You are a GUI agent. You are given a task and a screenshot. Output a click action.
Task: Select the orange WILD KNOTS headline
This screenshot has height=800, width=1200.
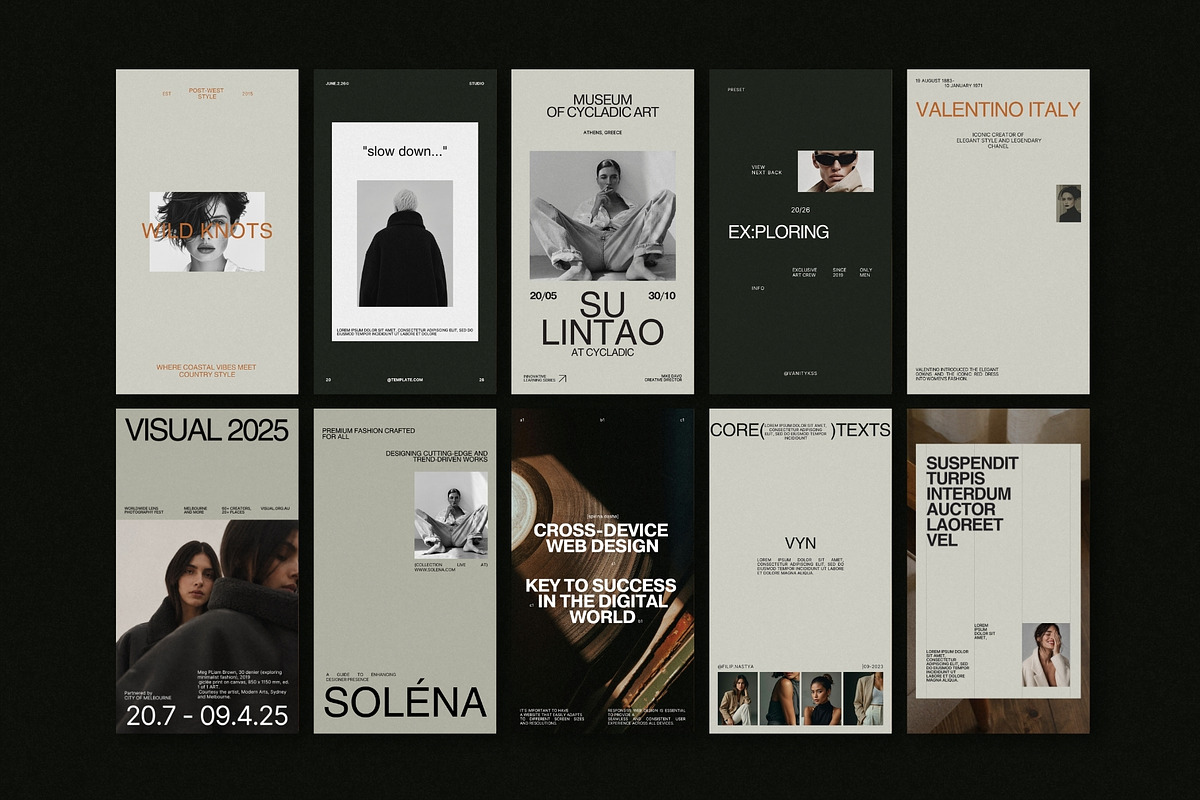[207, 231]
